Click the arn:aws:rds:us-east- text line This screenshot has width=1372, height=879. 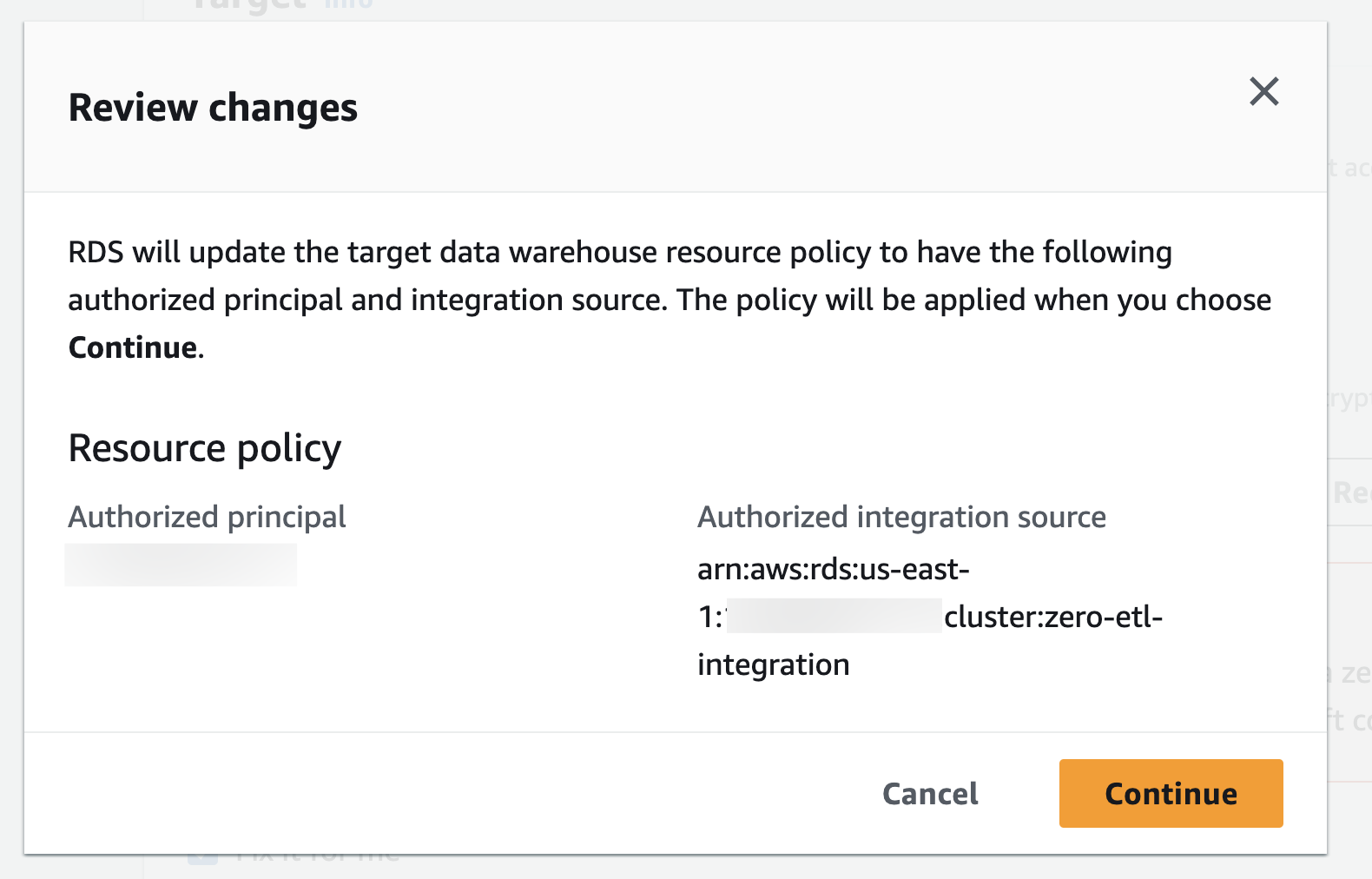pyautogui.click(x=833, y=569)
